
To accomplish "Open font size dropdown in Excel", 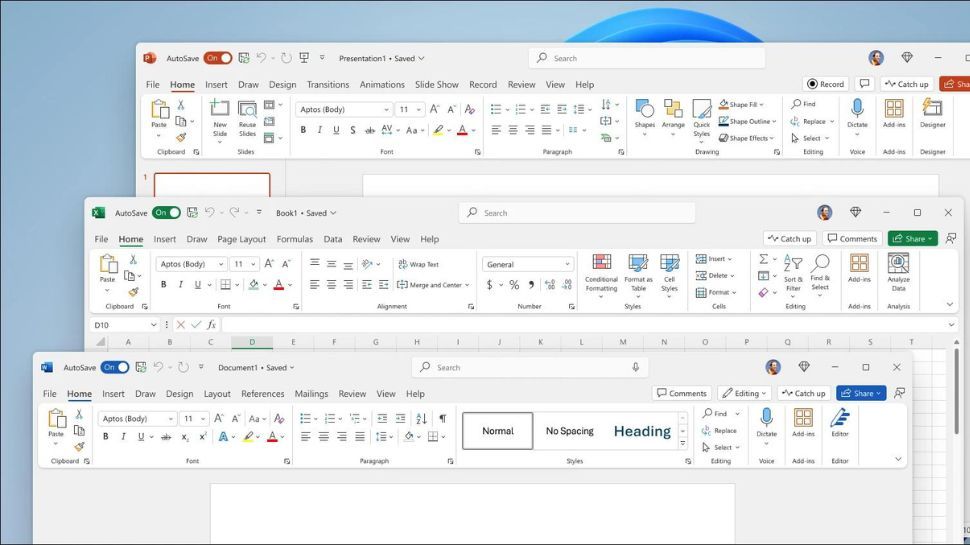I will coord(253,264).
